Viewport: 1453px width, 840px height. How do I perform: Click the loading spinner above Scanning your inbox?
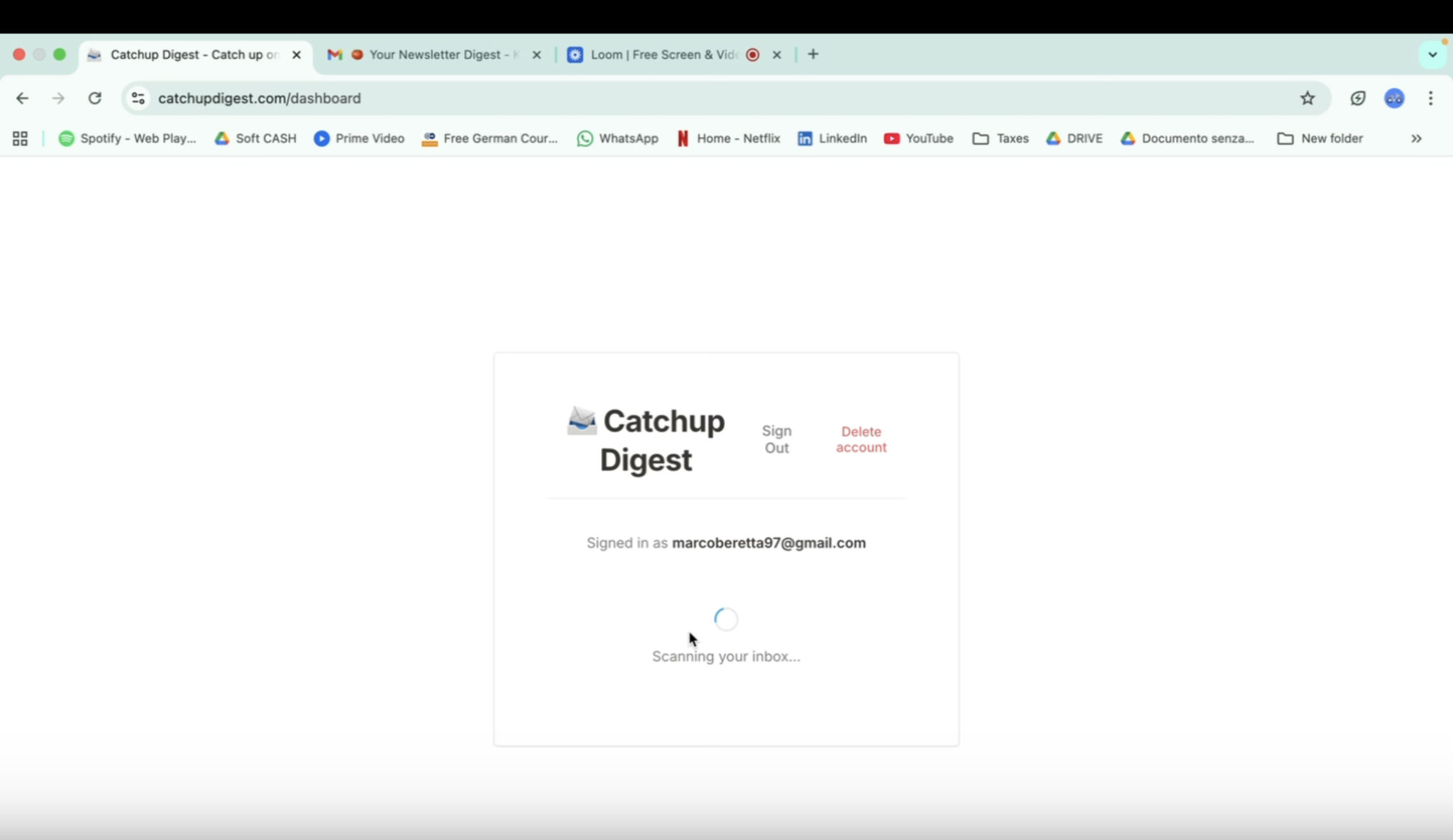coord(726,619)
